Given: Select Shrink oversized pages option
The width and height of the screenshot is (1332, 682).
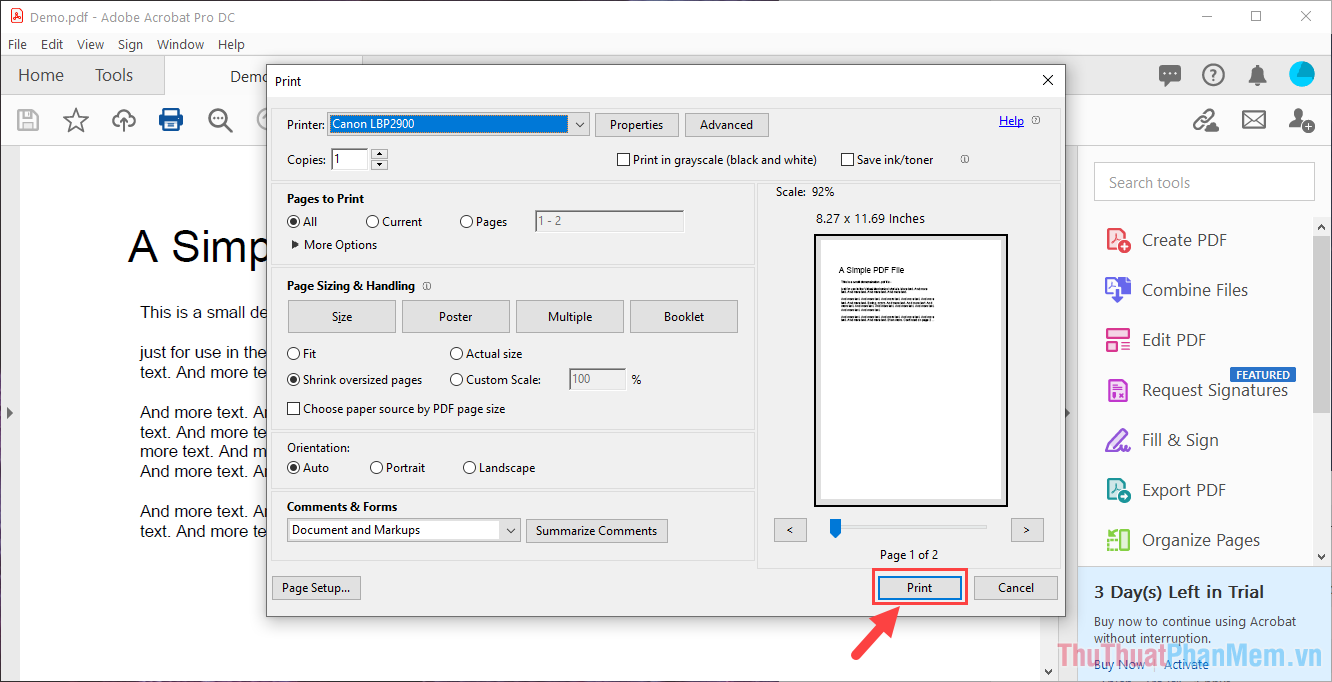Looking at the screenshot, I should [x=294, y=380].
